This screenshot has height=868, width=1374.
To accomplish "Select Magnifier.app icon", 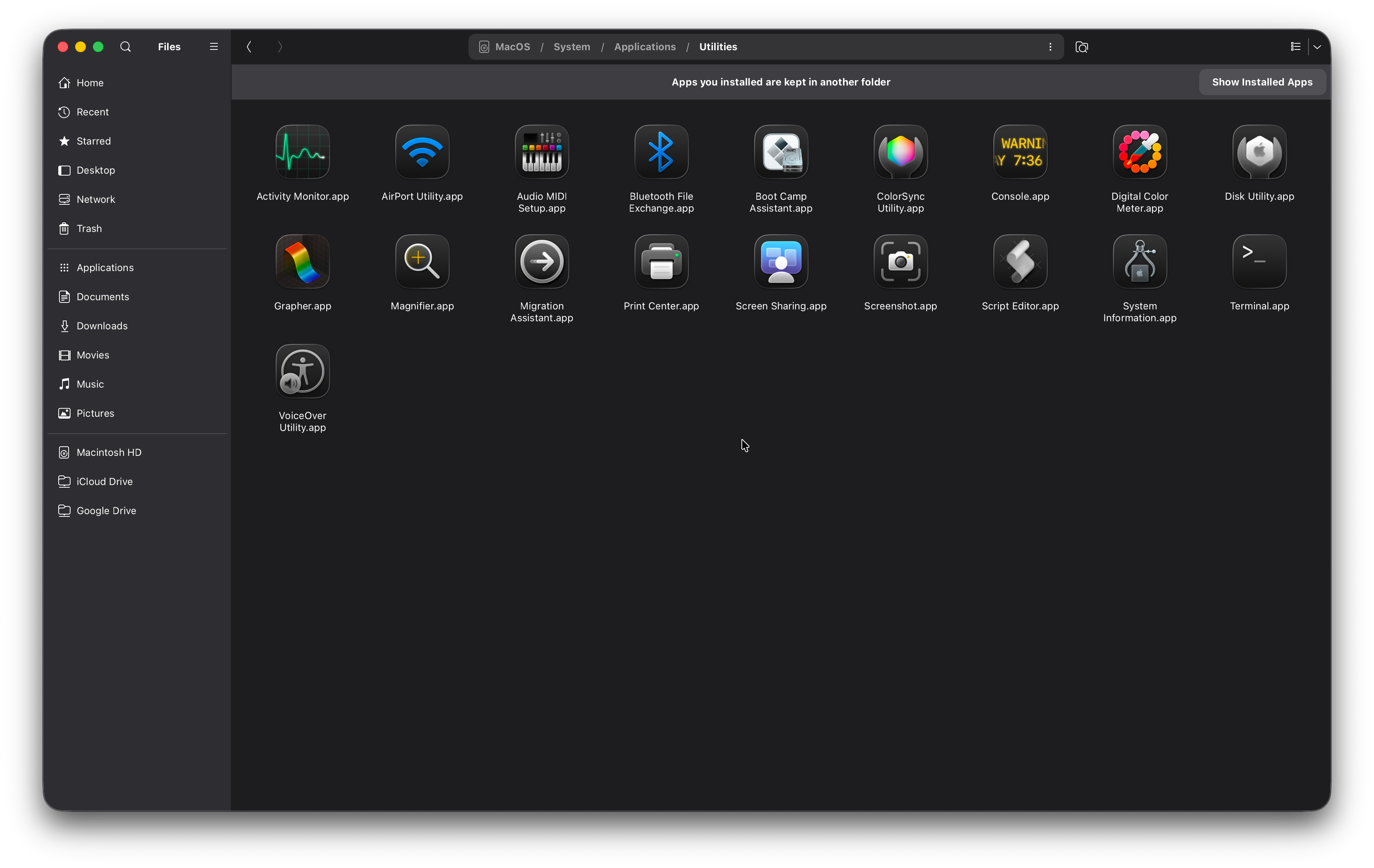I will 422,261.
